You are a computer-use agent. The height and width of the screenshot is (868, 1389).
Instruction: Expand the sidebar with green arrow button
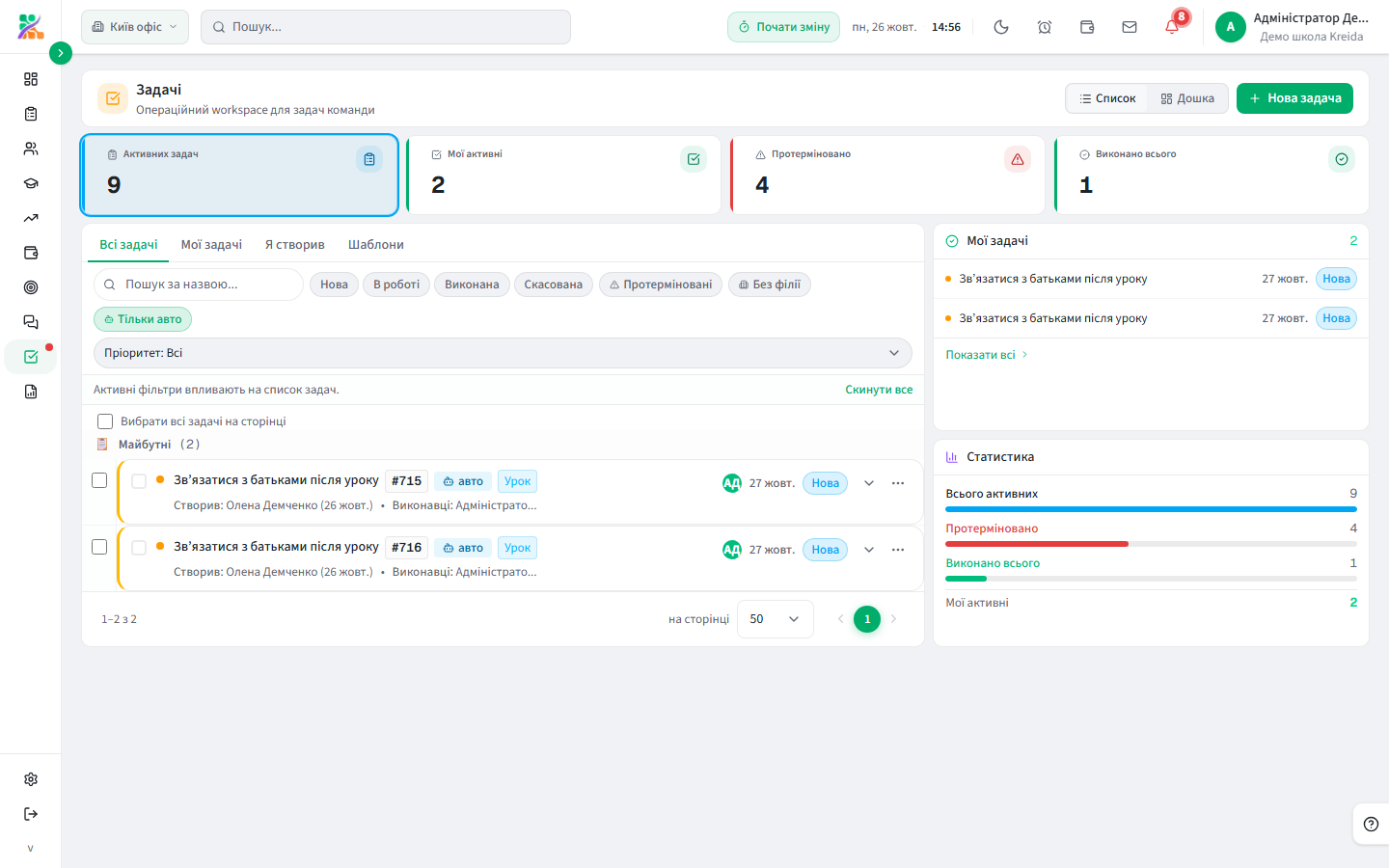(x=60, y=53)
